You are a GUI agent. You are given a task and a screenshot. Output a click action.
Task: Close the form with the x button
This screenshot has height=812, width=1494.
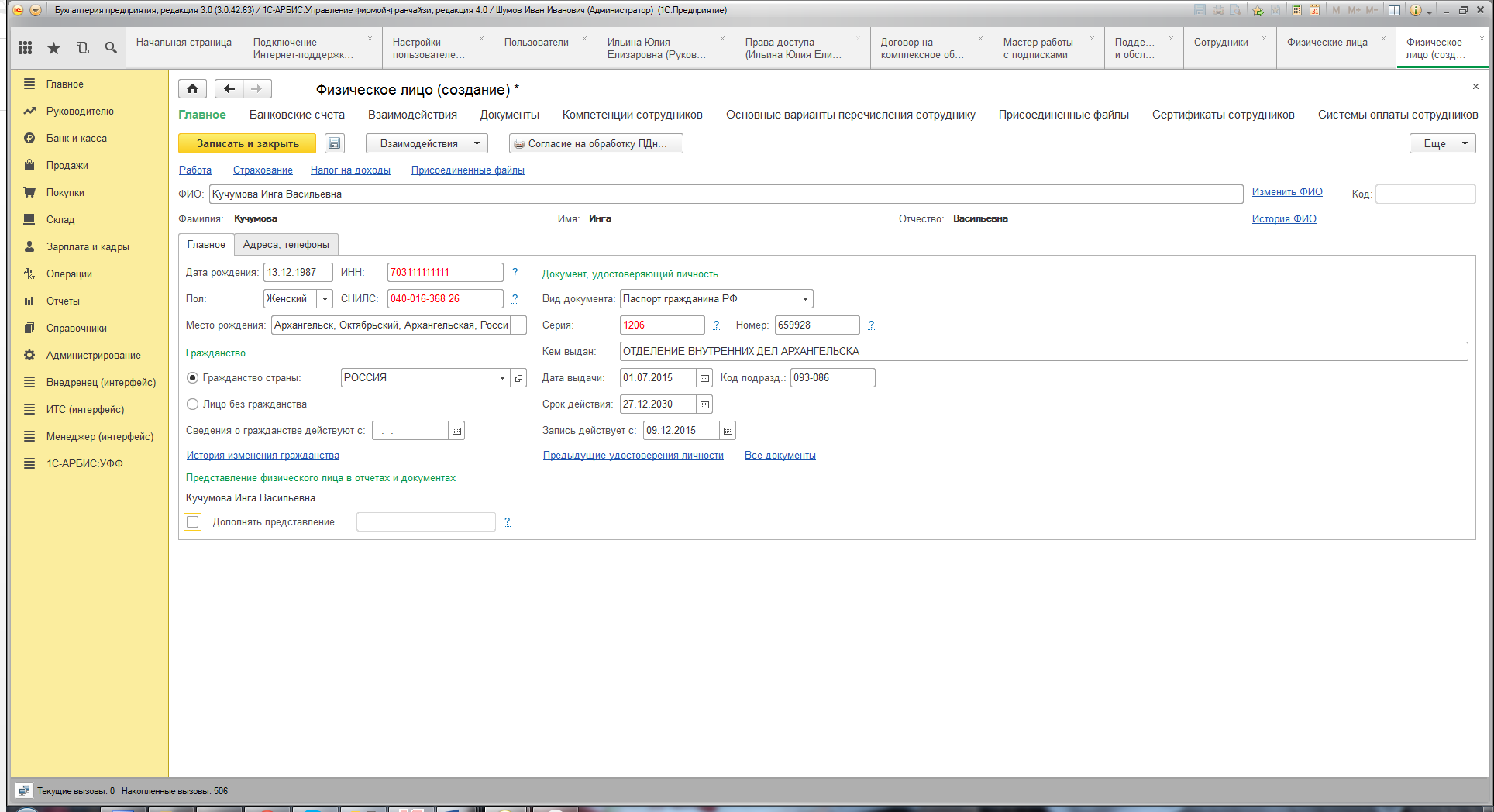[x=1475, y=86]
